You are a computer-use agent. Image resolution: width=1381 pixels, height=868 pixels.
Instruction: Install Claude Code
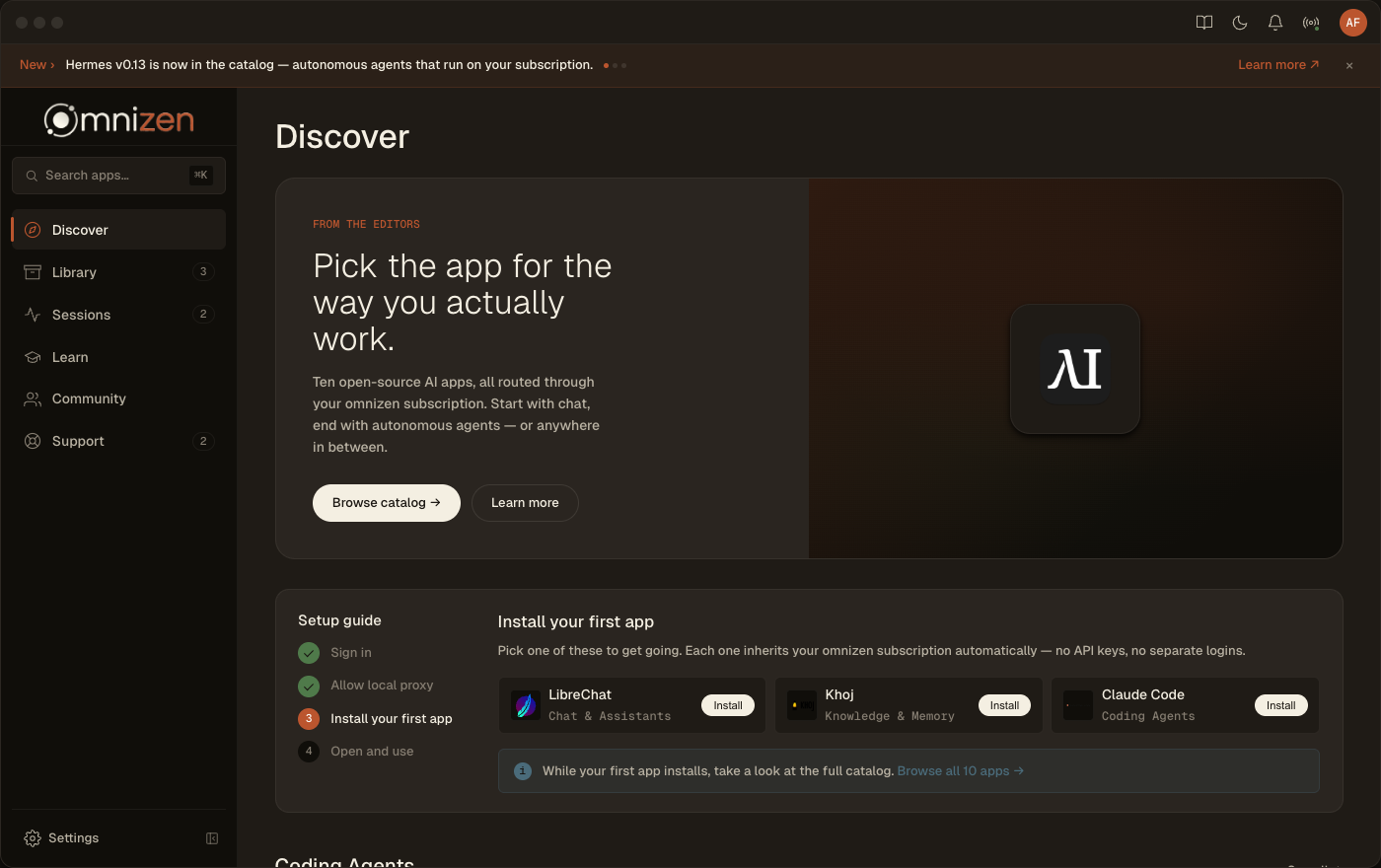(1280, 705)
